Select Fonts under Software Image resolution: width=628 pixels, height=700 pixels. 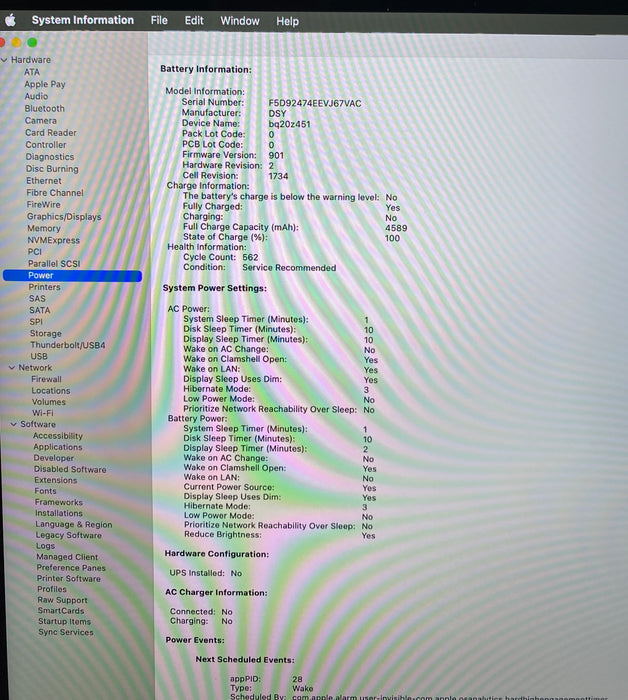point(46,491)
